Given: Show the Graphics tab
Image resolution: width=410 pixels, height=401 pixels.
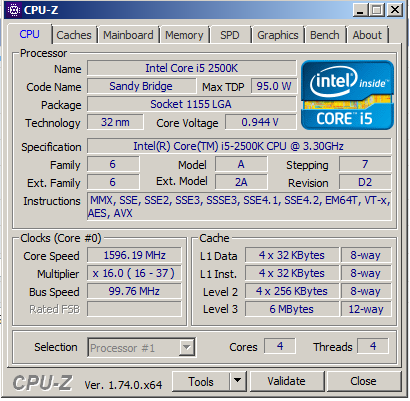Looking at the screenshot, I should [278, 35].
